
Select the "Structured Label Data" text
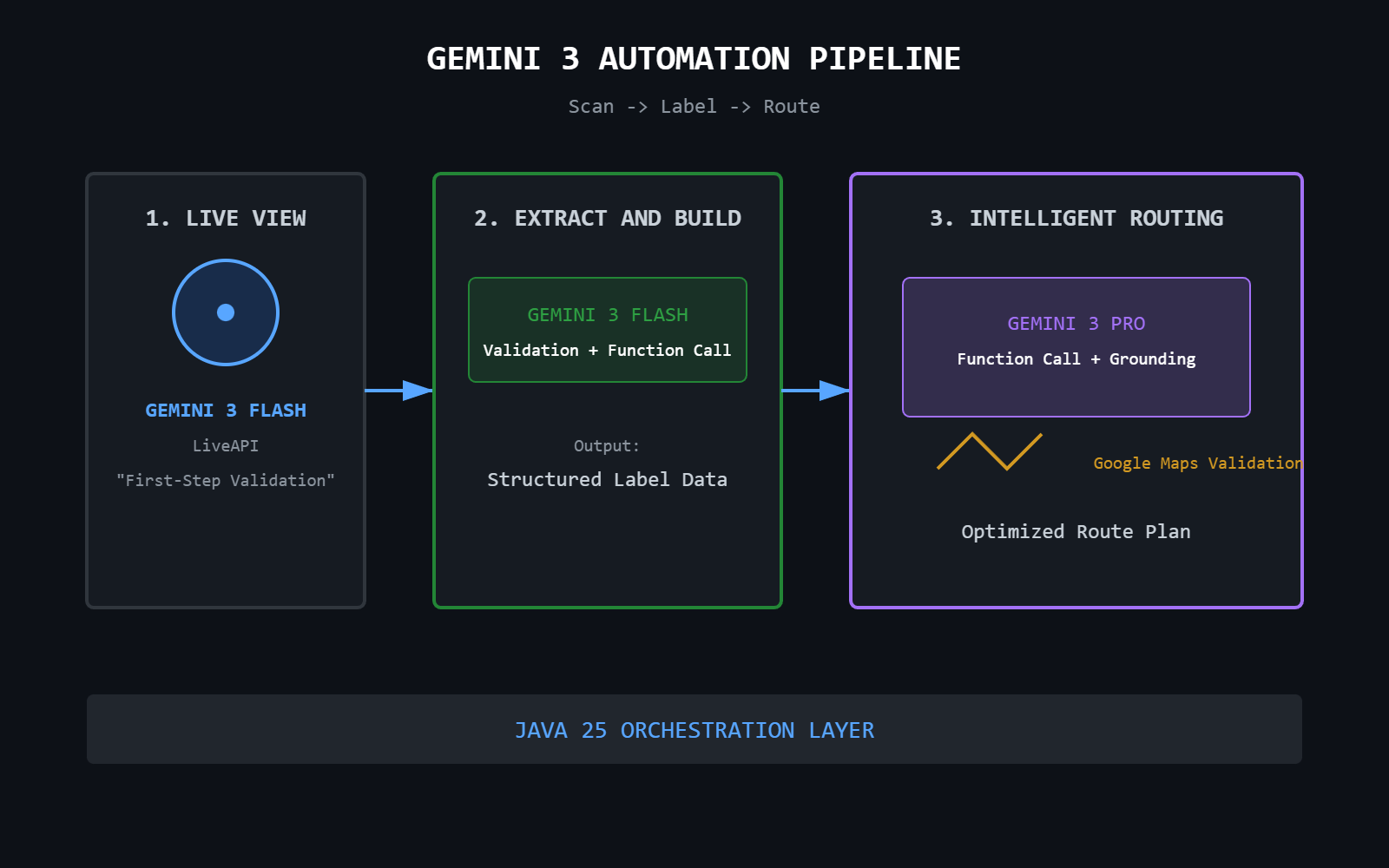608,480
